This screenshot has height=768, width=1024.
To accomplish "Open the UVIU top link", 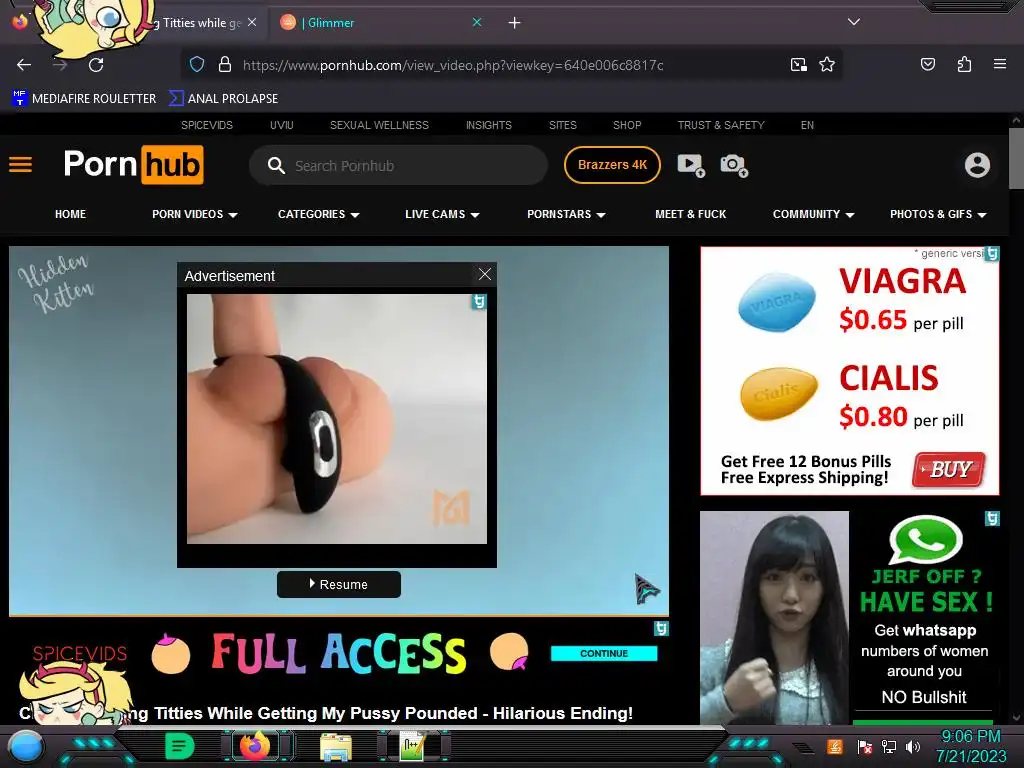I will [x=281, y=125].
